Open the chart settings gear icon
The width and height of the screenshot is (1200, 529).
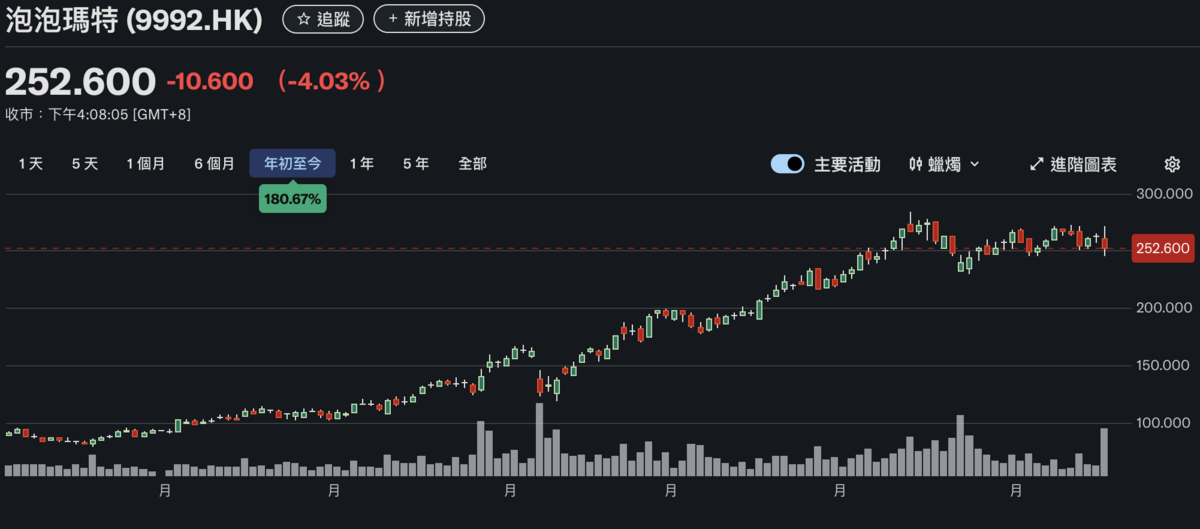[x=1173, y=164]
